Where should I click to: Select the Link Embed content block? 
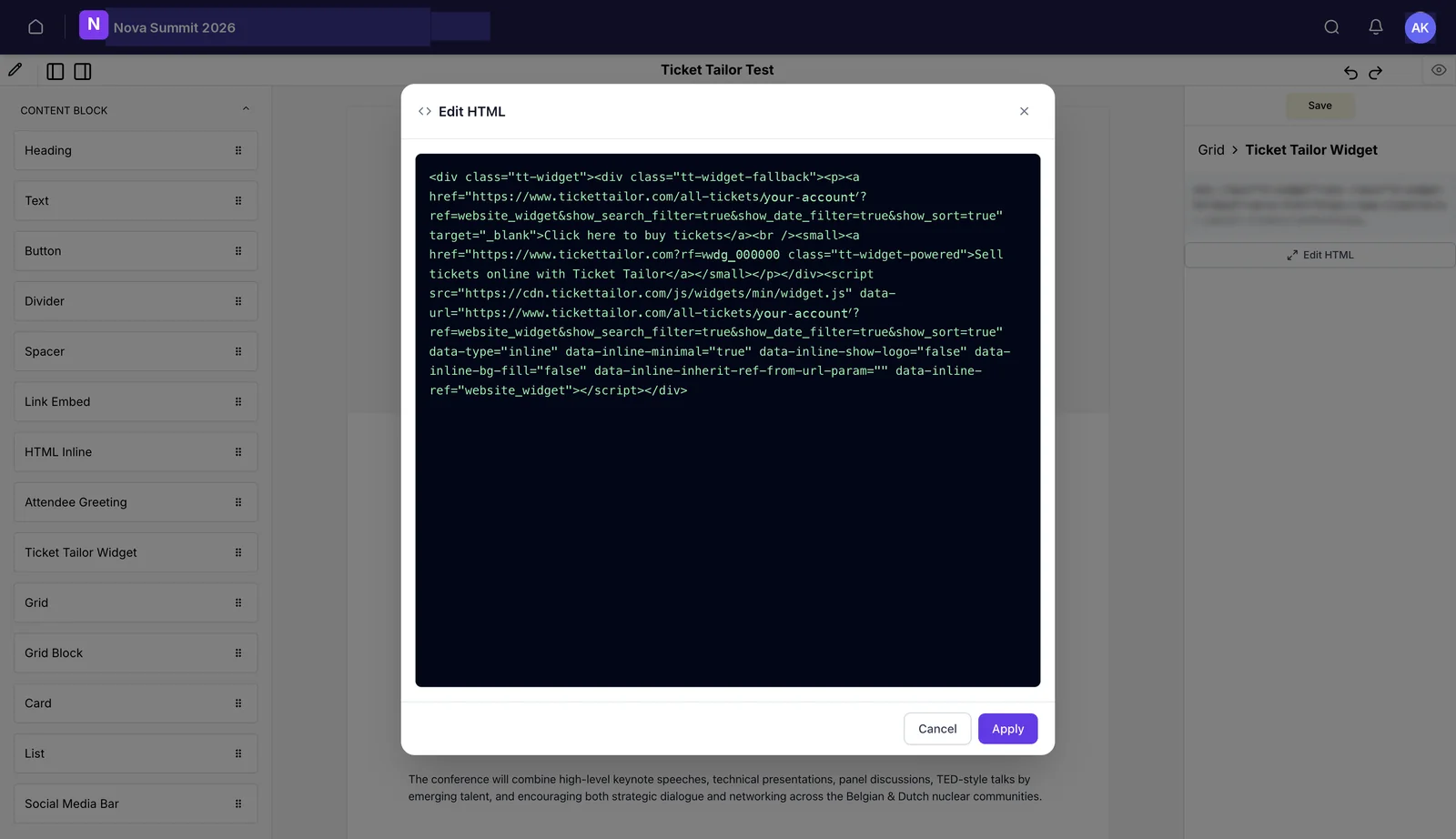pos(136,402)
